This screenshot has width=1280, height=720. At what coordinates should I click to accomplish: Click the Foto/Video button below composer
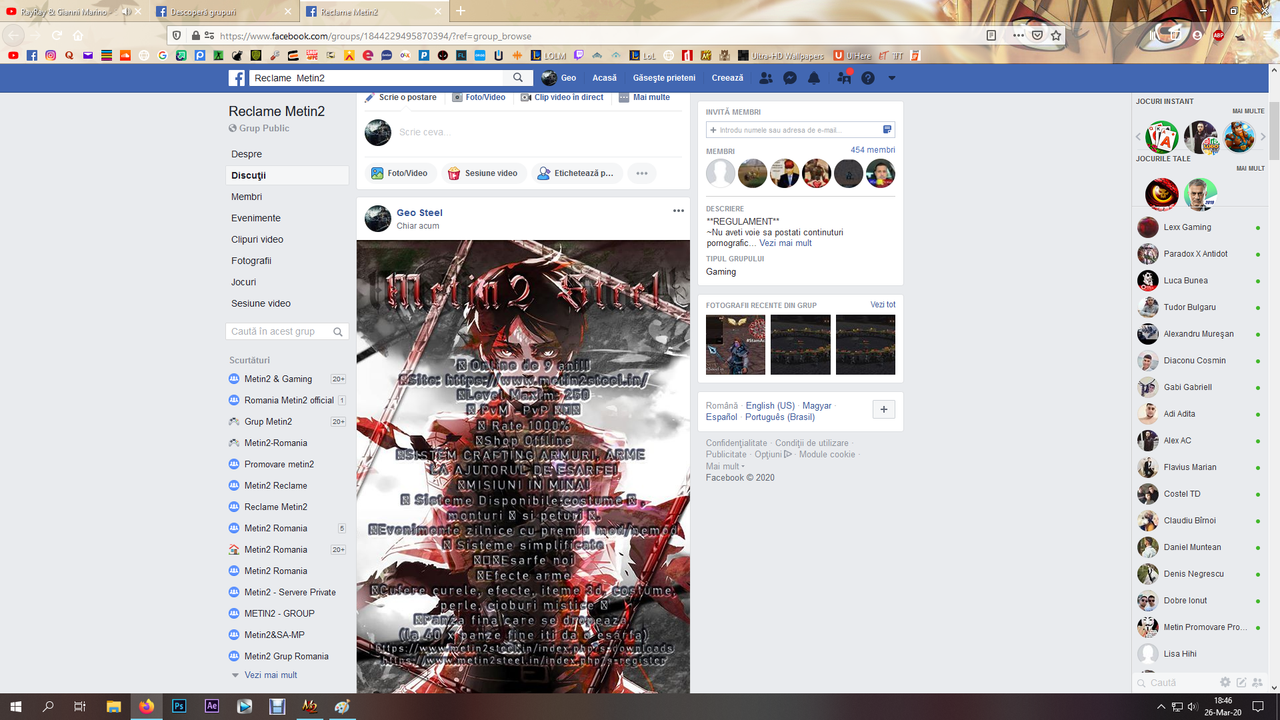[399, 173]
